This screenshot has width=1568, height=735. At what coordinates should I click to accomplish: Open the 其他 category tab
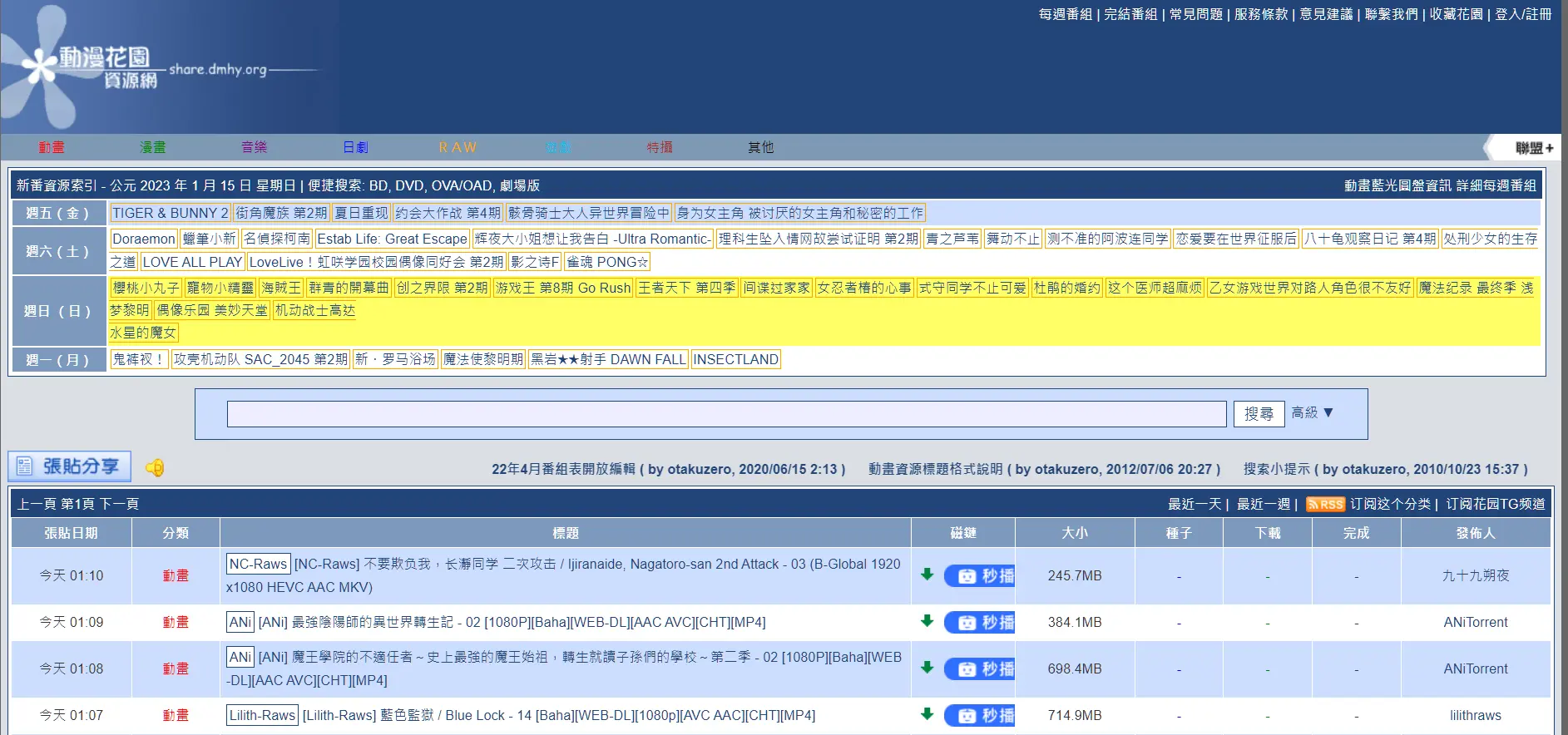760,147
